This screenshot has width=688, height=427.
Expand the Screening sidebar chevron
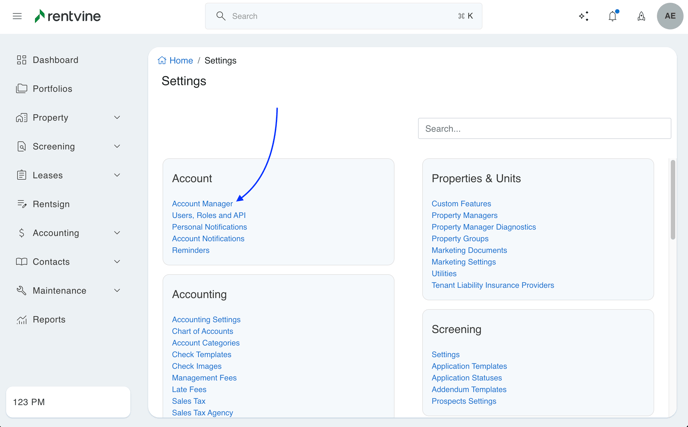click(117, 147)
